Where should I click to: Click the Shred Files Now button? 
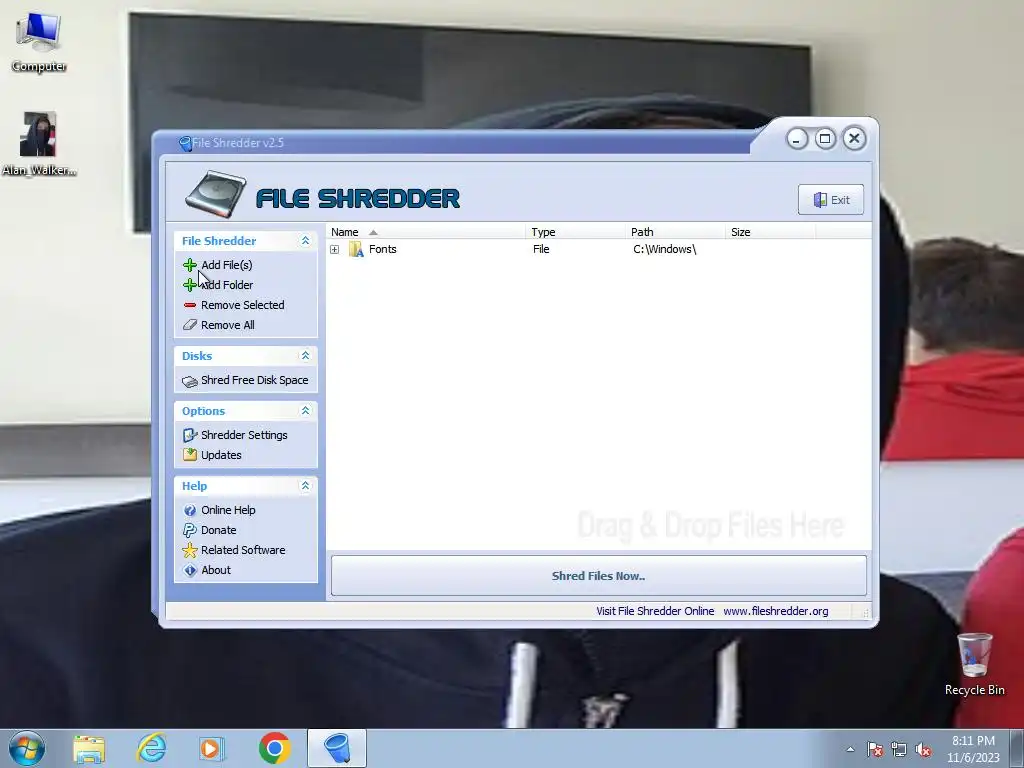point(599,576)
